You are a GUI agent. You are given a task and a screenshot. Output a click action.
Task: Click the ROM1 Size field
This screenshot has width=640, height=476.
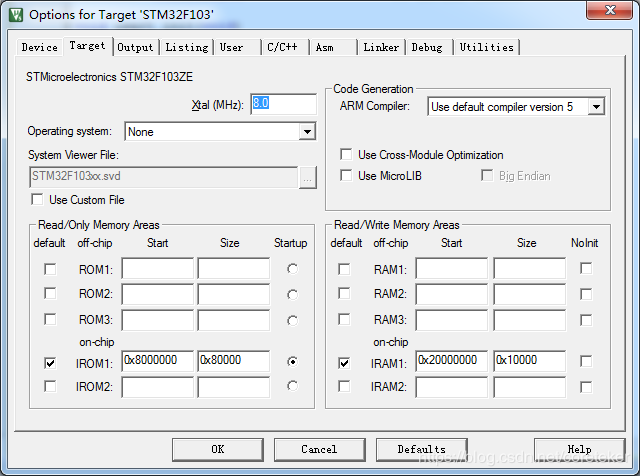point(234,268)
